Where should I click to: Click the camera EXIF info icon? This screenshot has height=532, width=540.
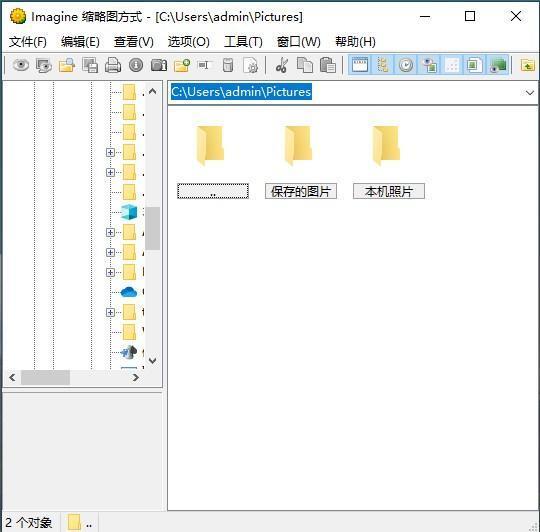click(x=159, y=65)
